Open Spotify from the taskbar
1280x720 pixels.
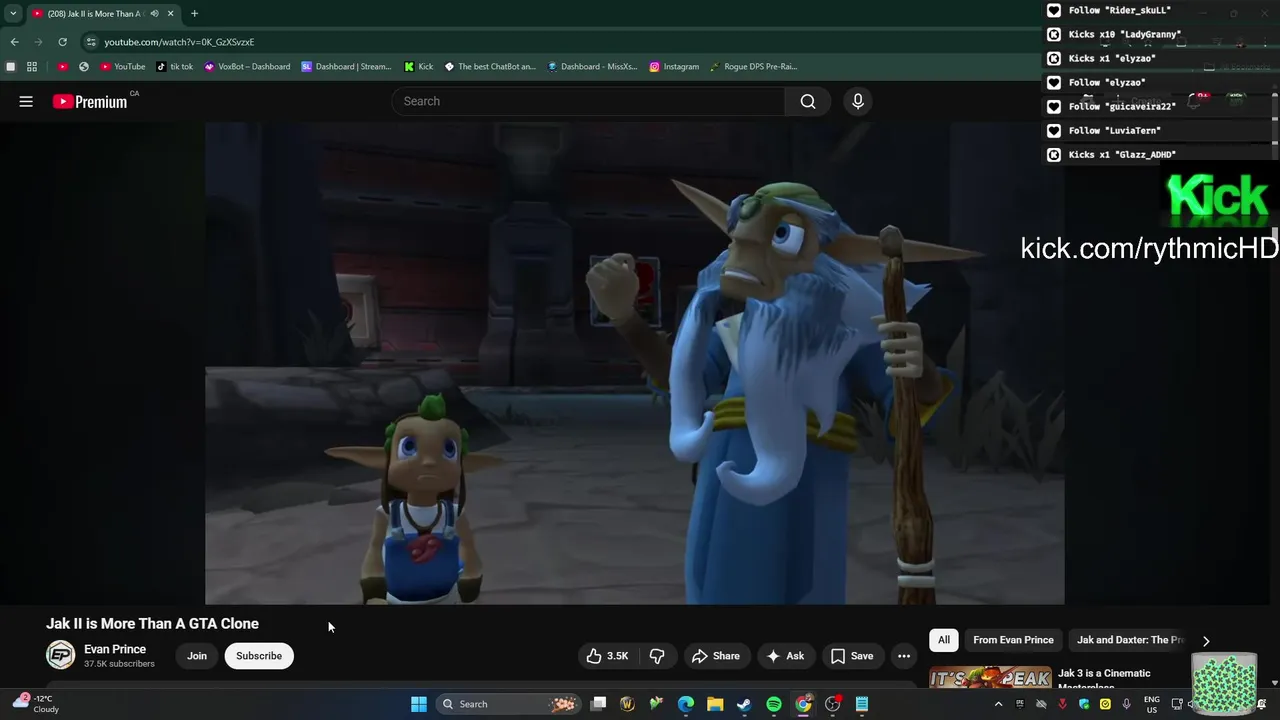click(774, 704)
